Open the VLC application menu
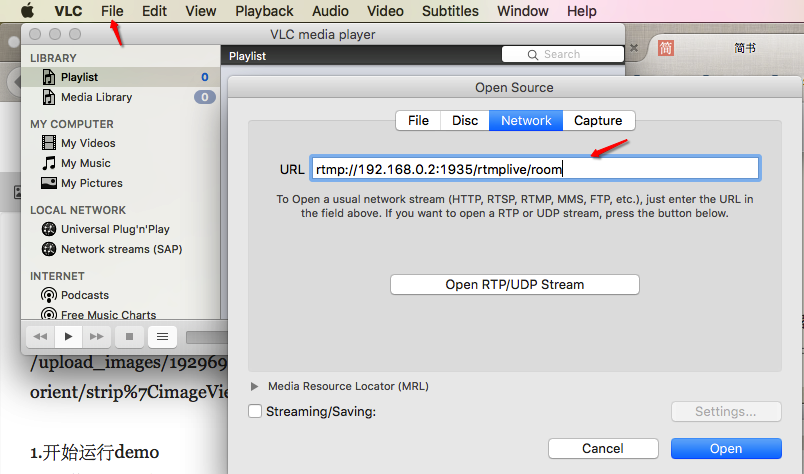The width and height of the screenshot is (804, 474). 68,11
